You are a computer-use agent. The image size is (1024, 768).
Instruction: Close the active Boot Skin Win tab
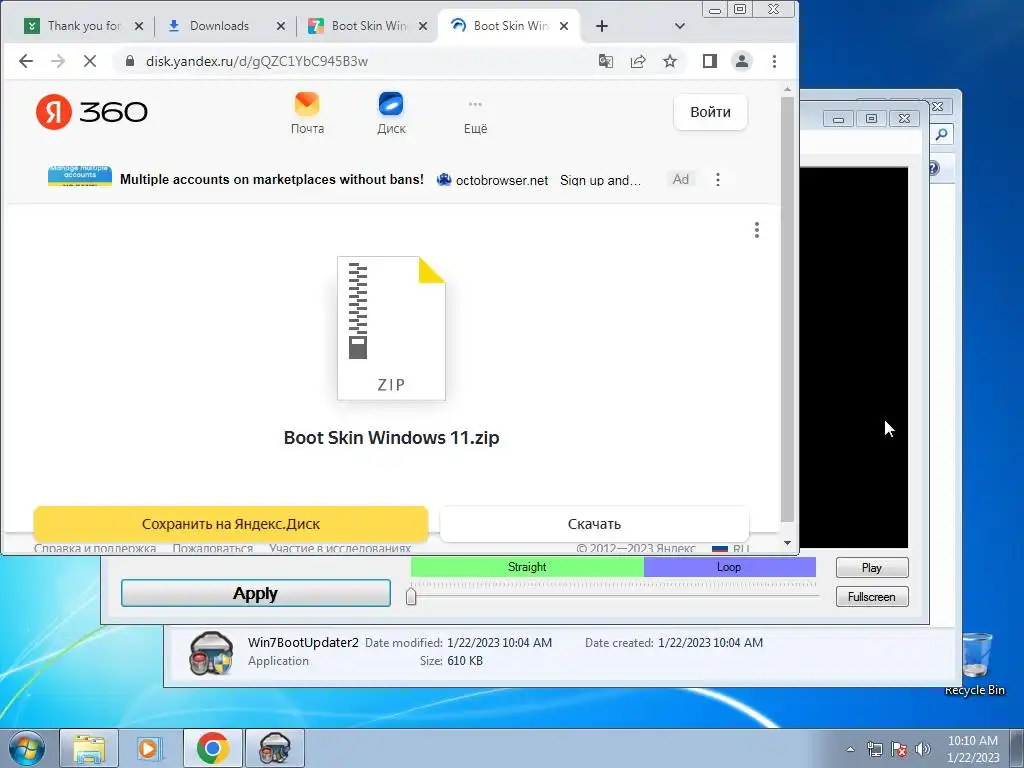[x=564, y=26]
